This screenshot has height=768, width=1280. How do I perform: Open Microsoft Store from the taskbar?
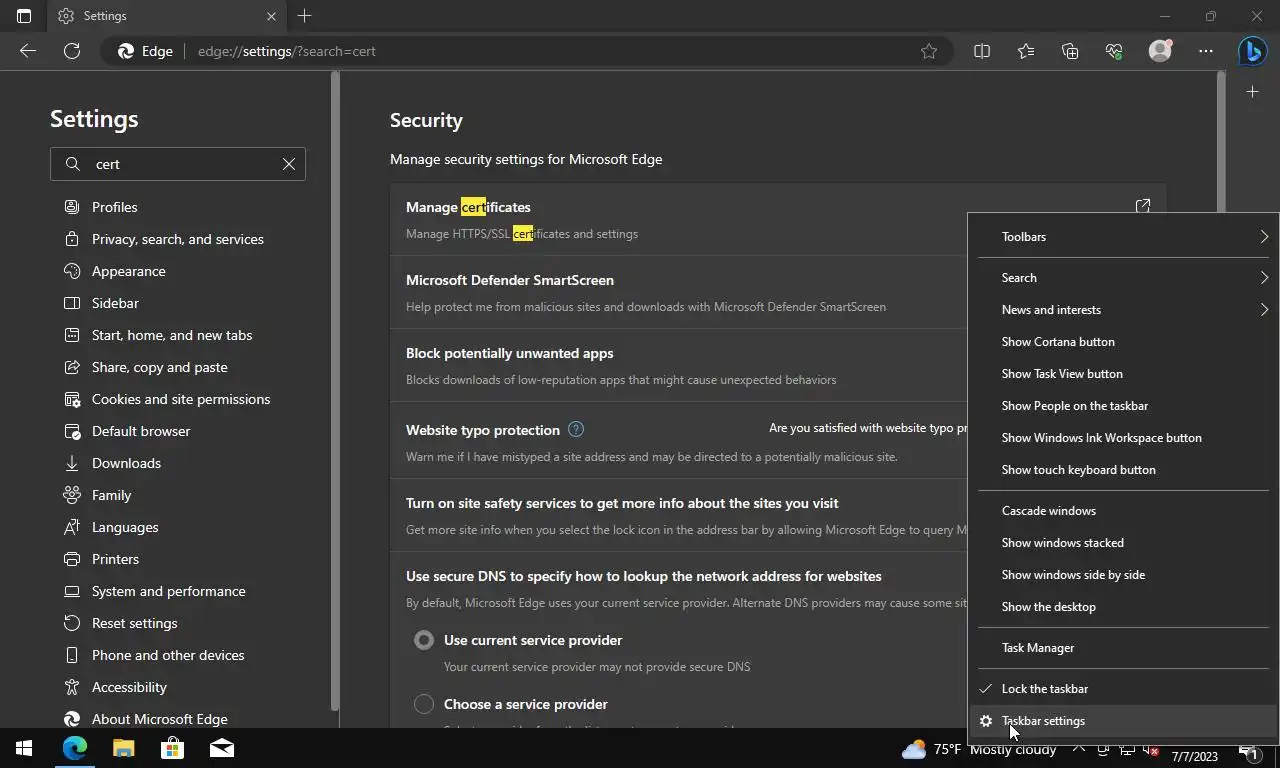[172, 748]
